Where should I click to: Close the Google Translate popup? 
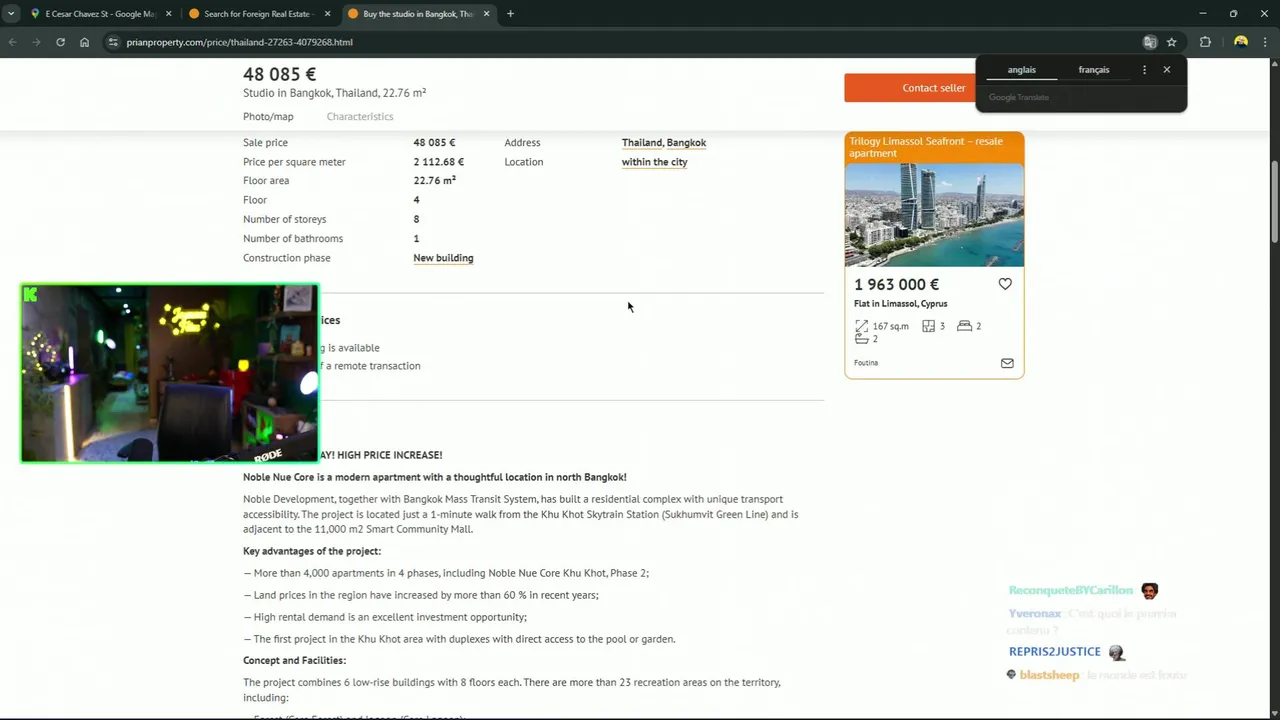pos(1166,70)
